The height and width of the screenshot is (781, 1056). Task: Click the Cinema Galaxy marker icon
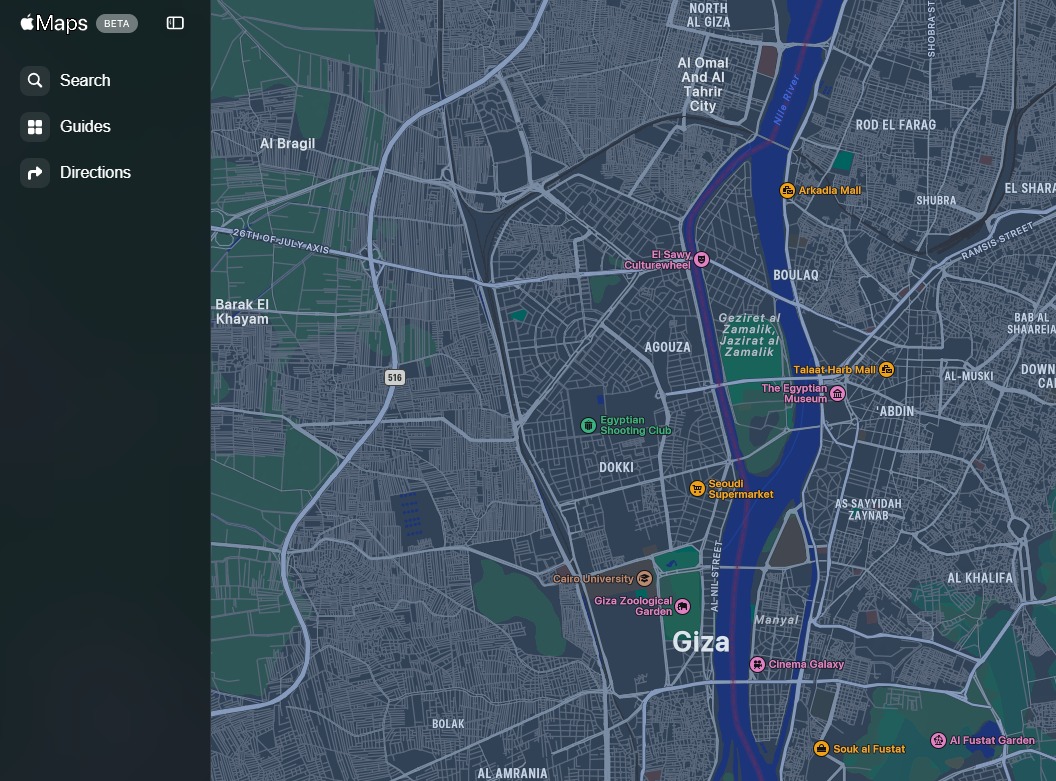758,664
